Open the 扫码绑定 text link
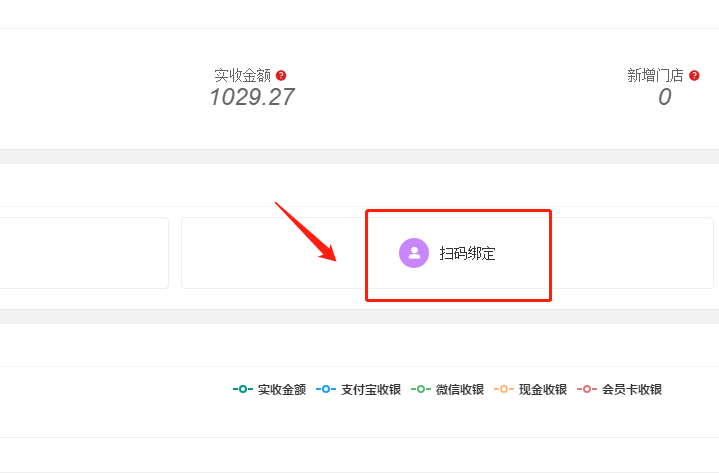The height and width of the screenshot is (473, 719). tap(467, 253)
